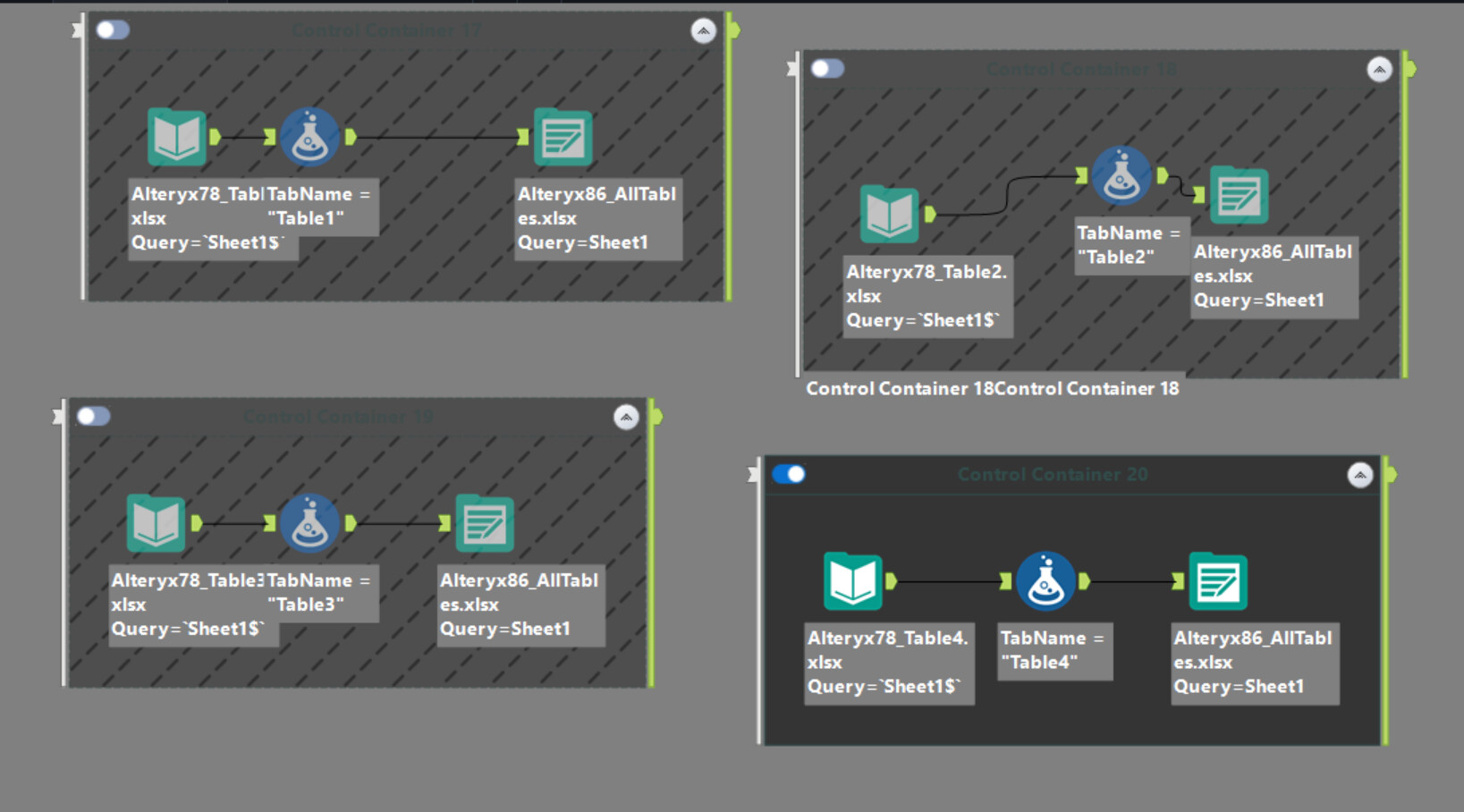
Task: Collapse Control Container 19 with caret button
Action: click(x=626, y=418)
